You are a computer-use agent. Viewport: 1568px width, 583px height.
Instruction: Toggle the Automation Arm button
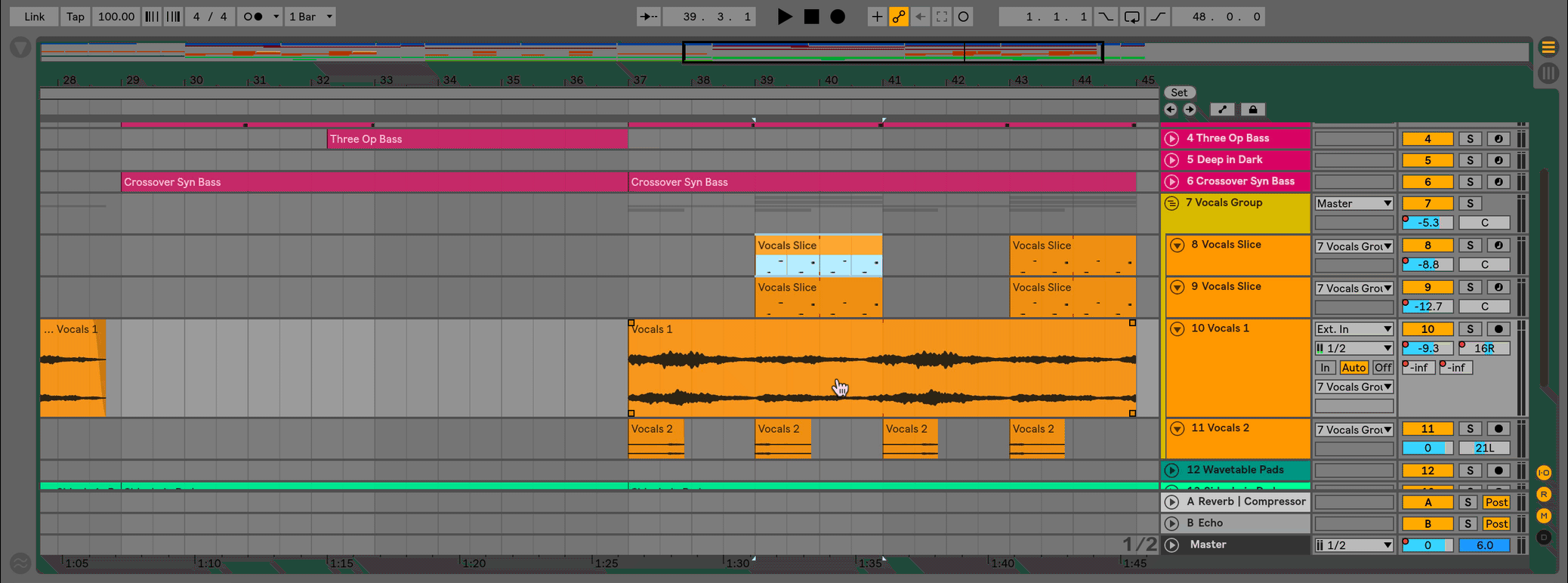pos(899,17)
